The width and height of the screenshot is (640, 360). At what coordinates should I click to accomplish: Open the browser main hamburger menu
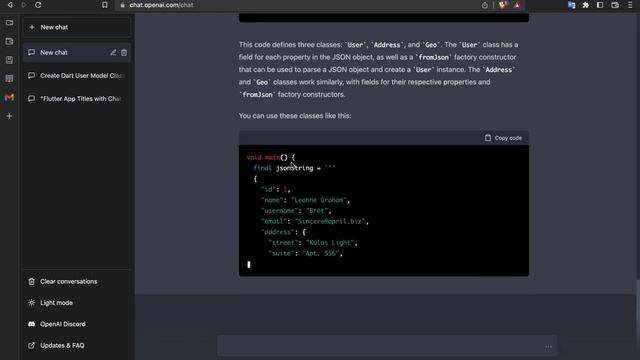[x=630, y=5]
